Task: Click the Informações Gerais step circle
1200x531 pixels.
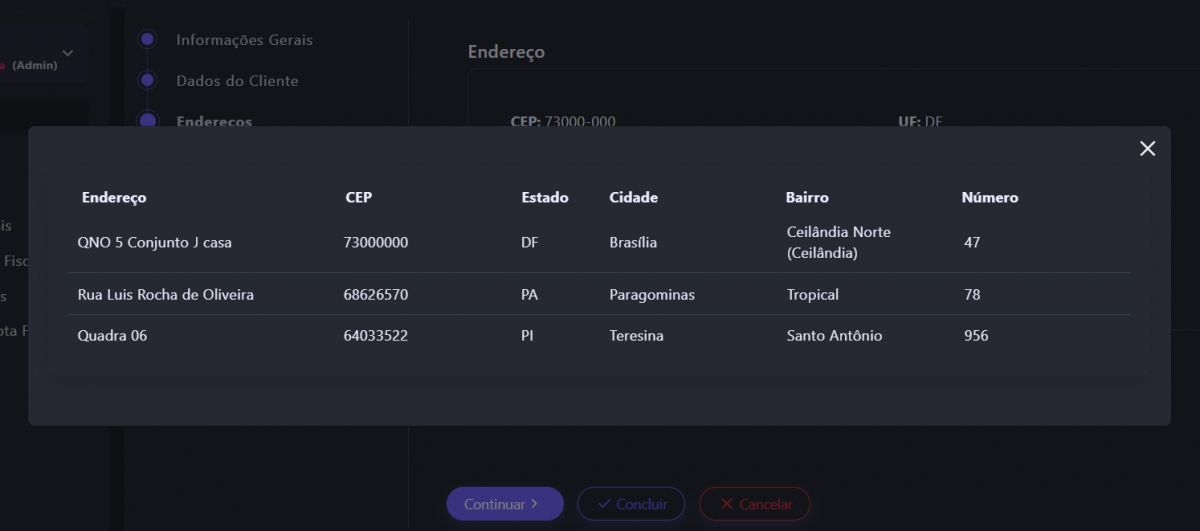Action: tap(148, 40)
